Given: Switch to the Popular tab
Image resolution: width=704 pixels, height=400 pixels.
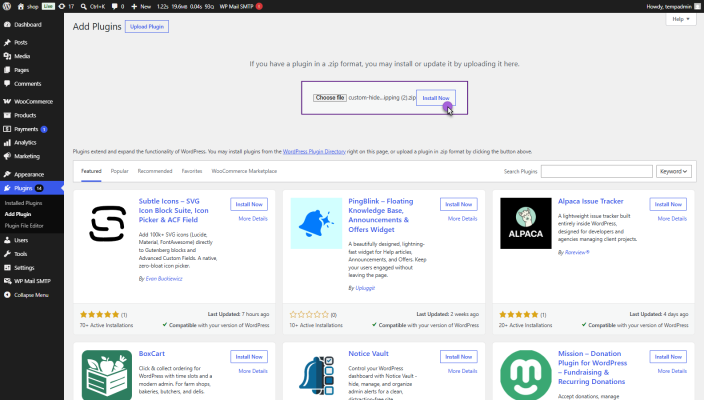Looking at the screenshot, I should [x=119, y=171].
